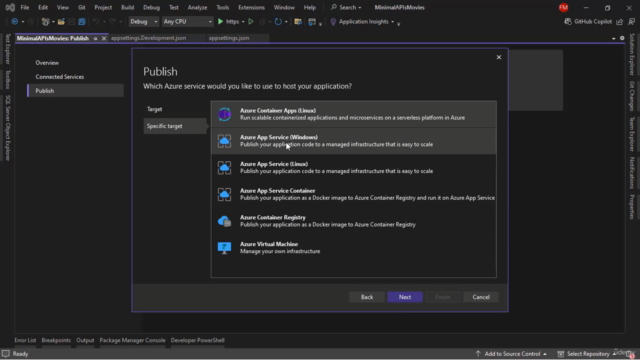
Task: Open the File menu
Action: coord(25,7)
